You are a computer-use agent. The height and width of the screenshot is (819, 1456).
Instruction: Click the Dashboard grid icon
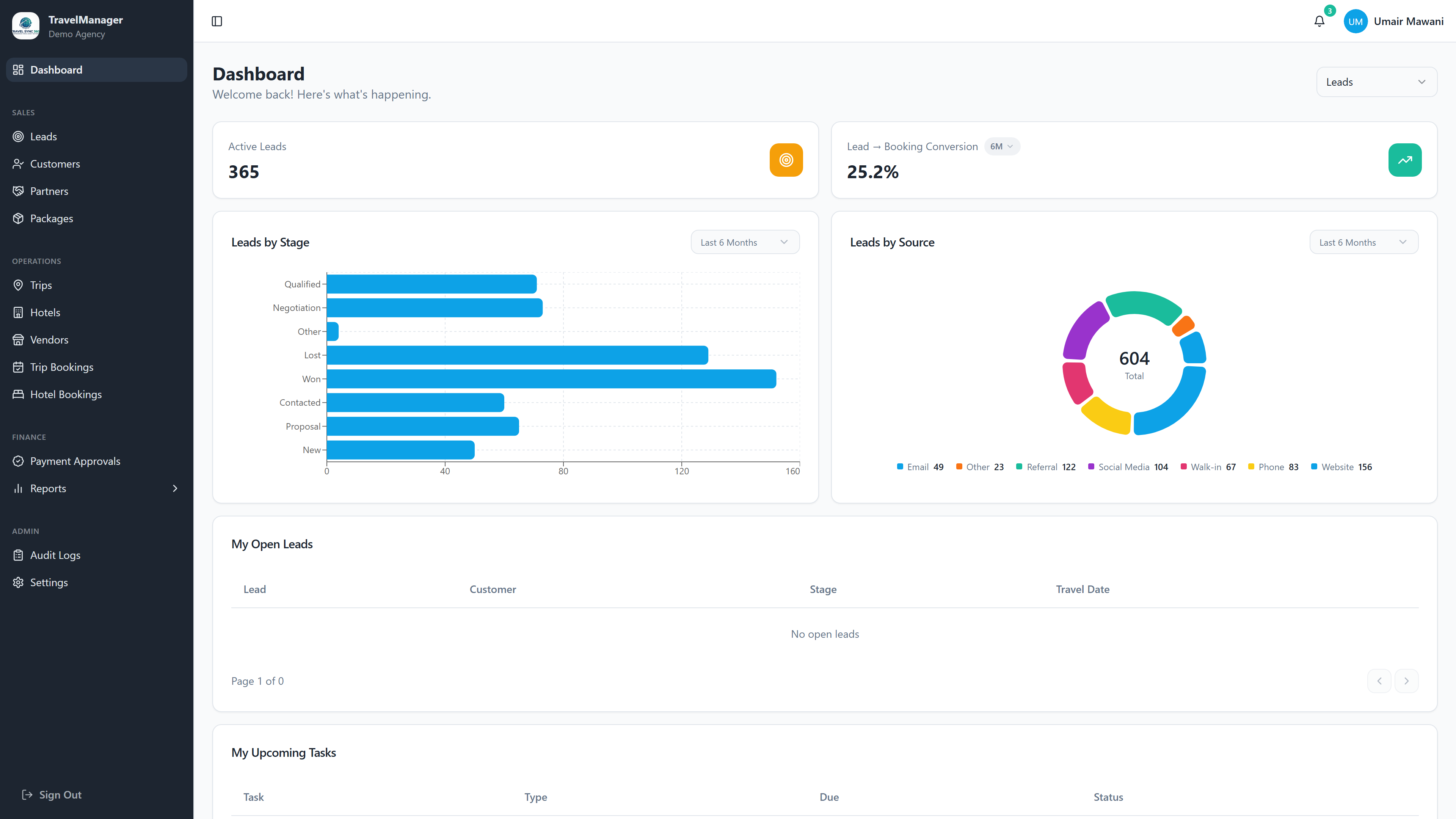click(x=18, y=69)
